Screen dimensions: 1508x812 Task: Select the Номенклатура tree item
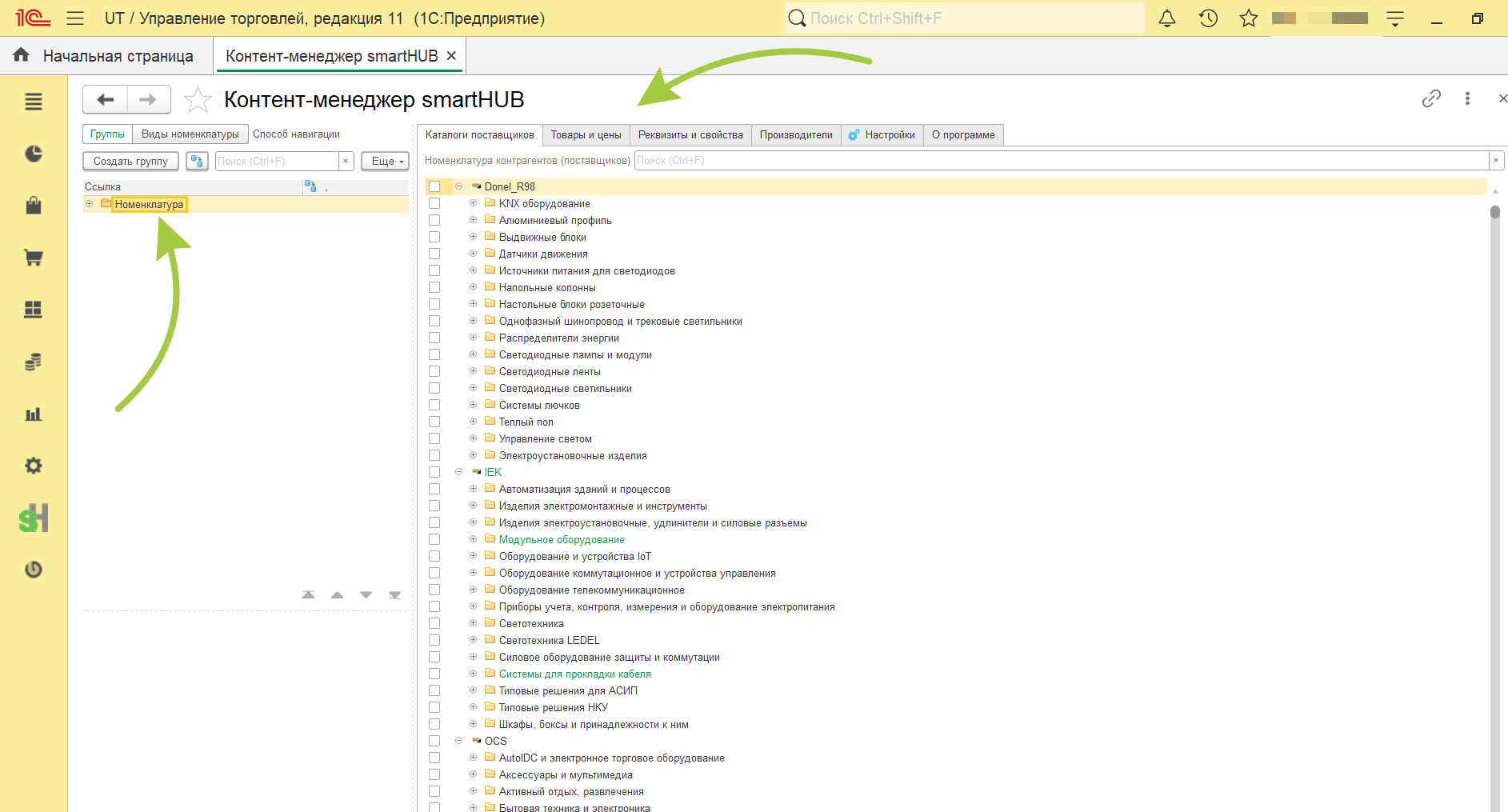(x=149, y=204)
